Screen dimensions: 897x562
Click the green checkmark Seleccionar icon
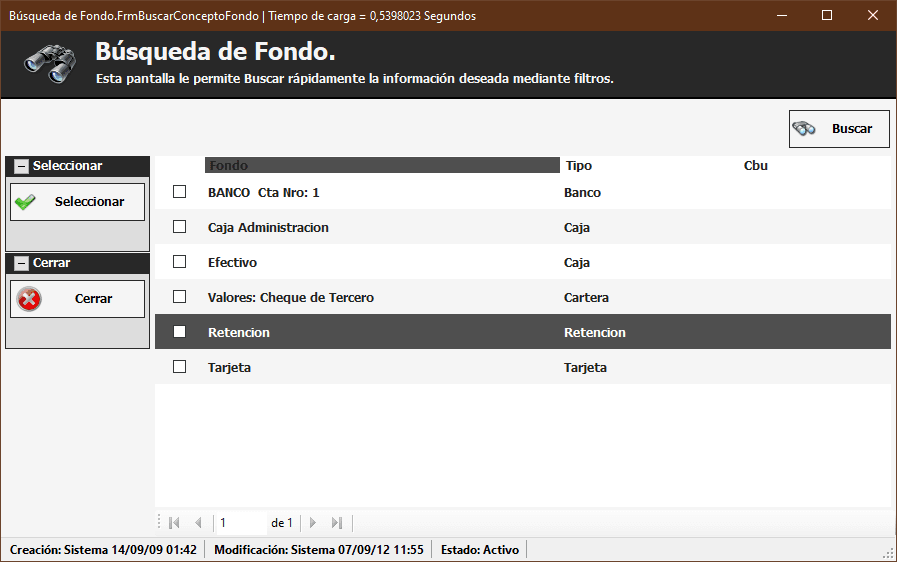pyautogui.click(x=26, y=202)
